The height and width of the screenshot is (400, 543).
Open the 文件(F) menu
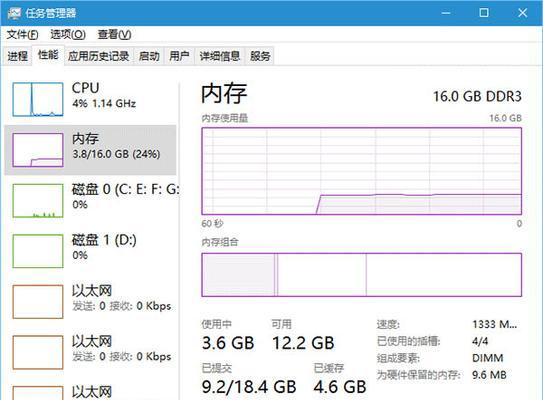click(23, 34)
